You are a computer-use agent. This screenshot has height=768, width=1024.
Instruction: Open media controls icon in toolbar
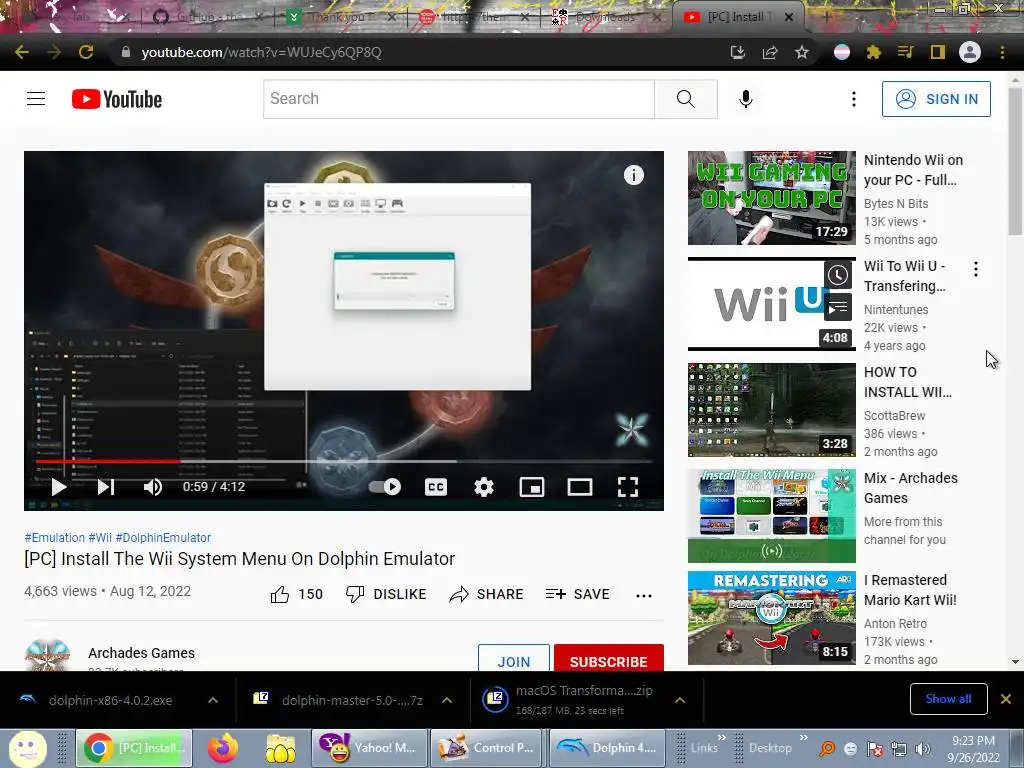tap(905, 52)
